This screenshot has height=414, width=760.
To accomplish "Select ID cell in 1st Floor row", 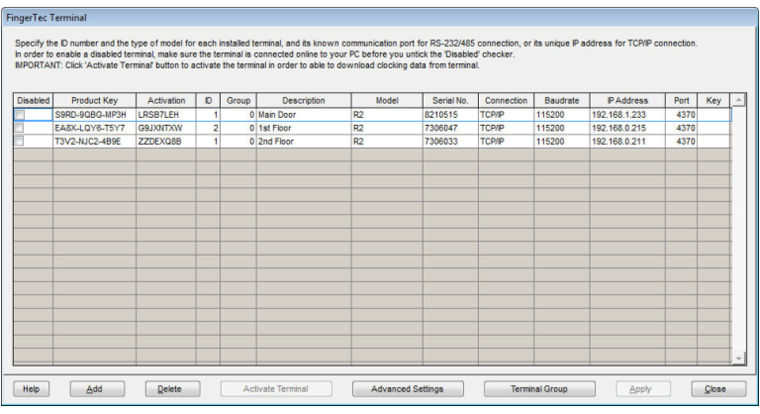I will [208, 128].
